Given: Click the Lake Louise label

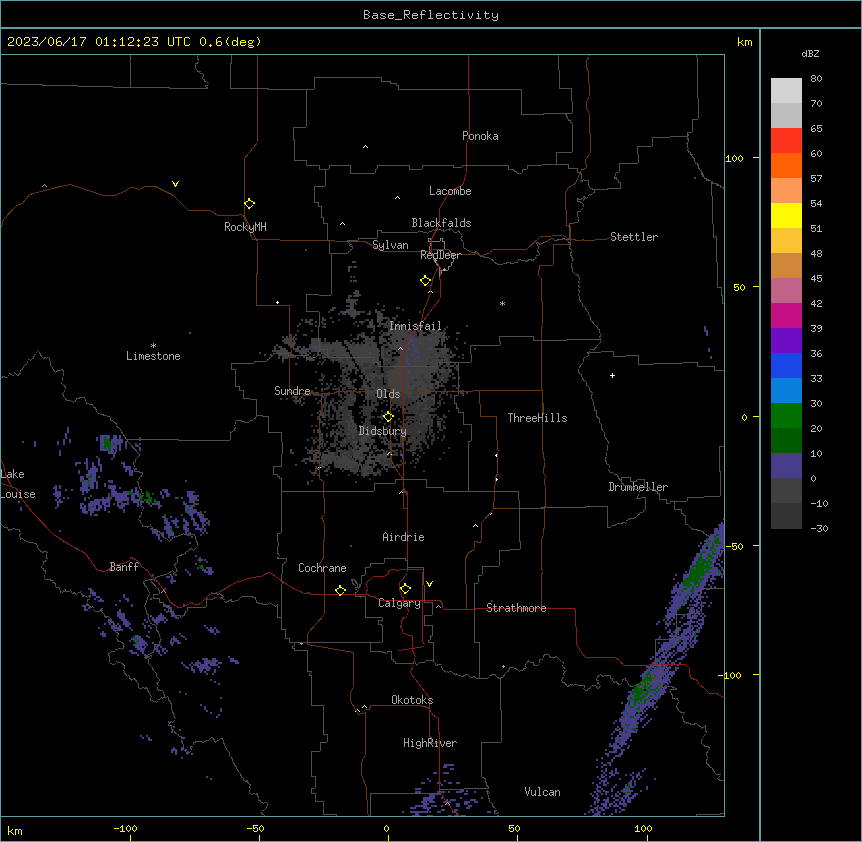Looking at the screenshot, I should point(18,484).
